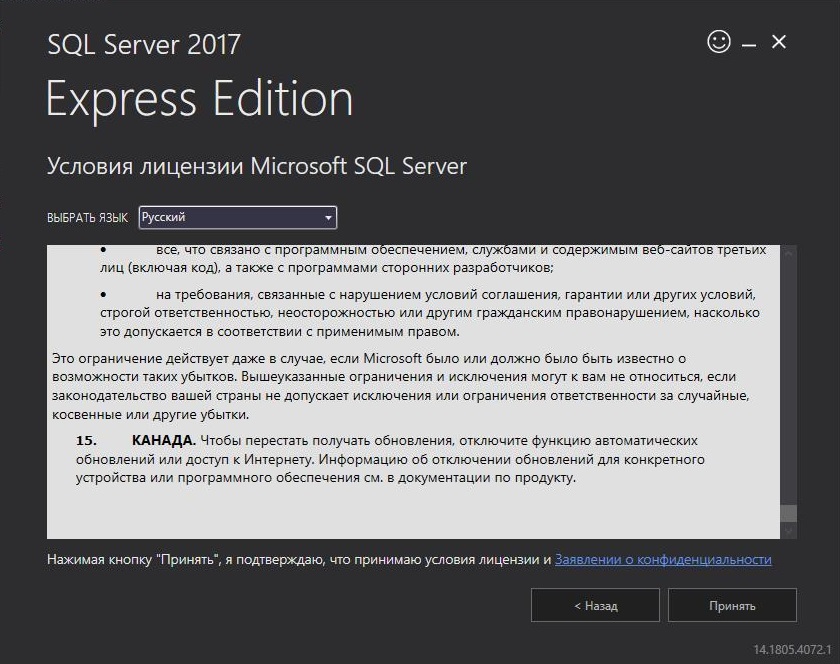Click the ВЫБРАТЬ ЯЗЫК label
The width and height of the screenshot is (840, 664).
click(87, 218)
